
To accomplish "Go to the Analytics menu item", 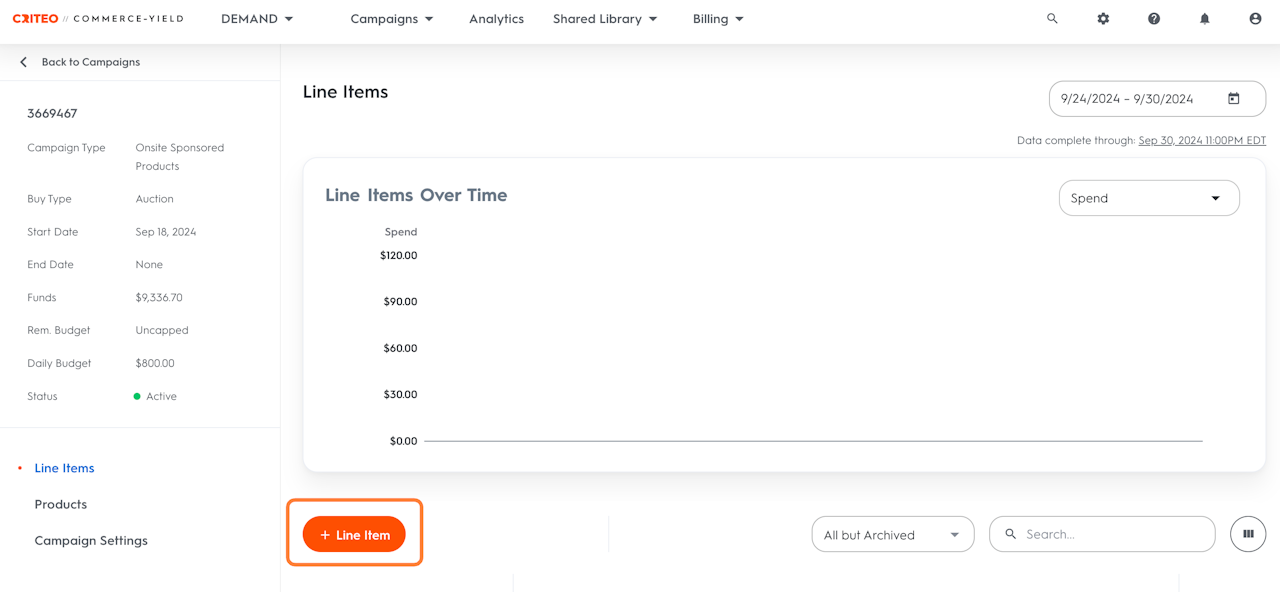I will pyautogui.click(x=496, y=19).
